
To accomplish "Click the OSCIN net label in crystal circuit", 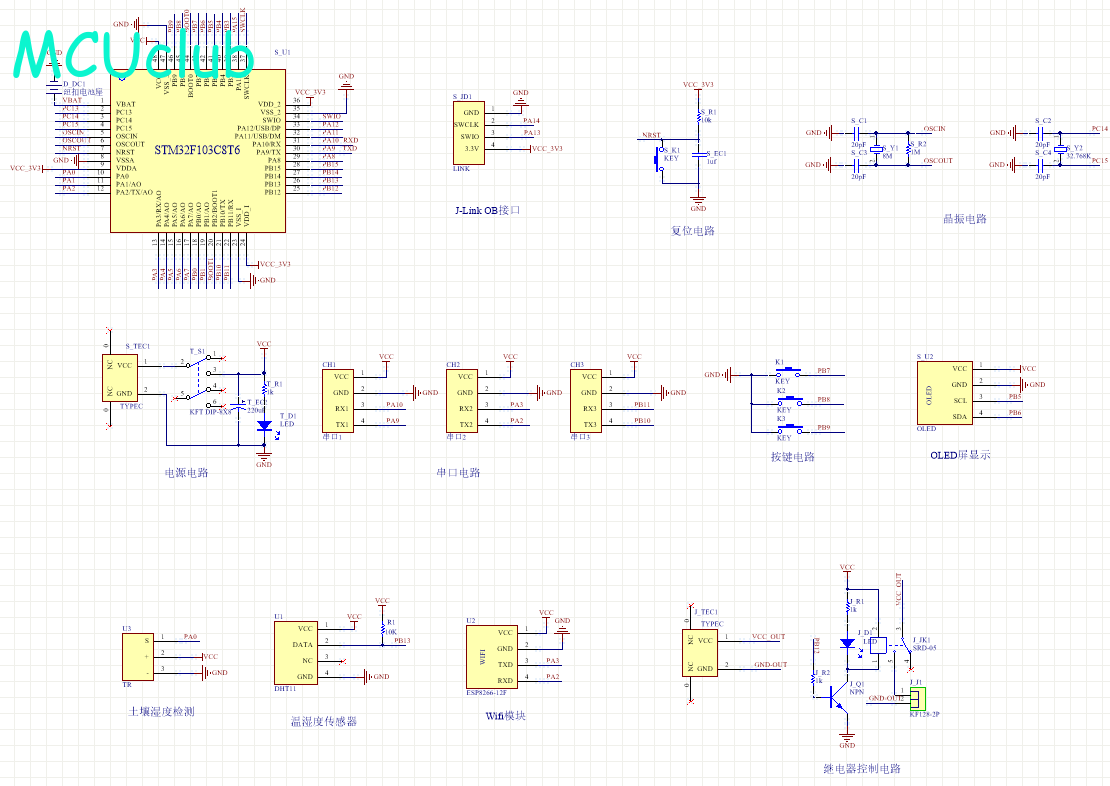I will click(934, 129).
